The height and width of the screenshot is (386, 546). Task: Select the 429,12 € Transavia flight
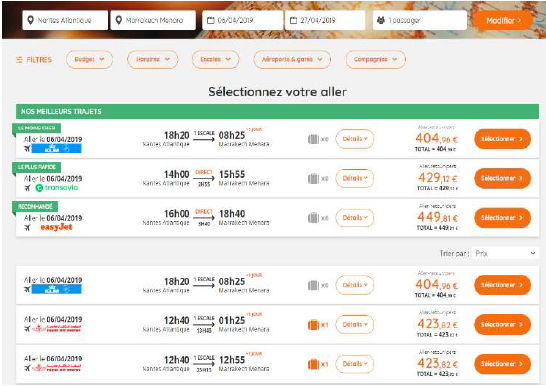502,178
